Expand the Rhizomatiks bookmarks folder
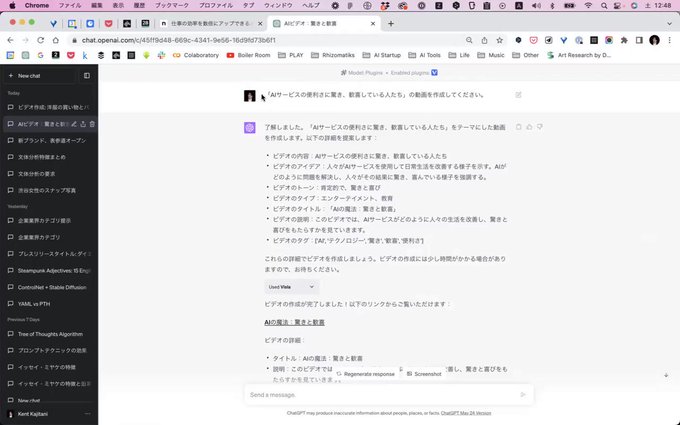Image resolution: width=680 pixels, height=425 pixels. (x=333, y=55)
